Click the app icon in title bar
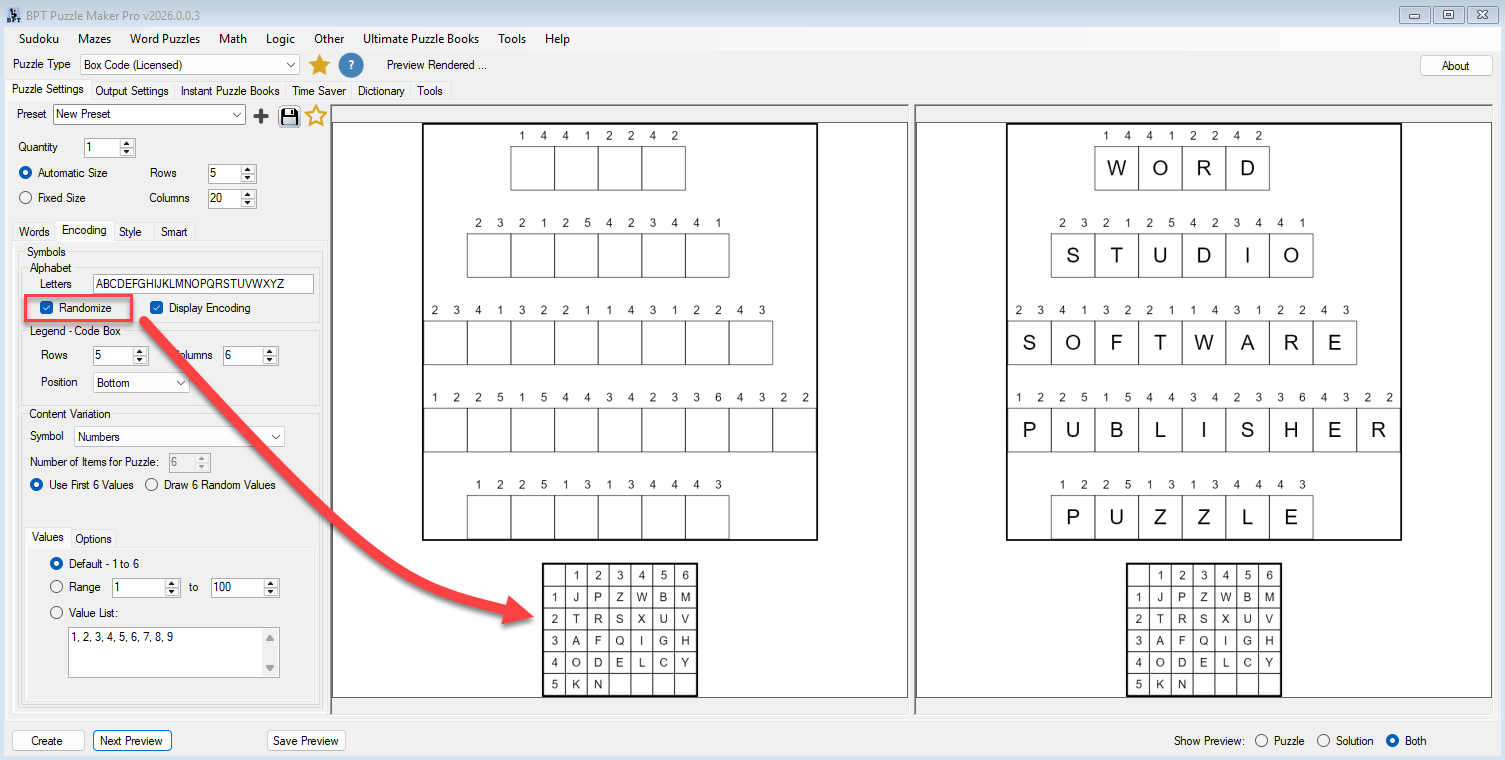The height and width of the screenshot is (760, 1505). pos(13,14)
